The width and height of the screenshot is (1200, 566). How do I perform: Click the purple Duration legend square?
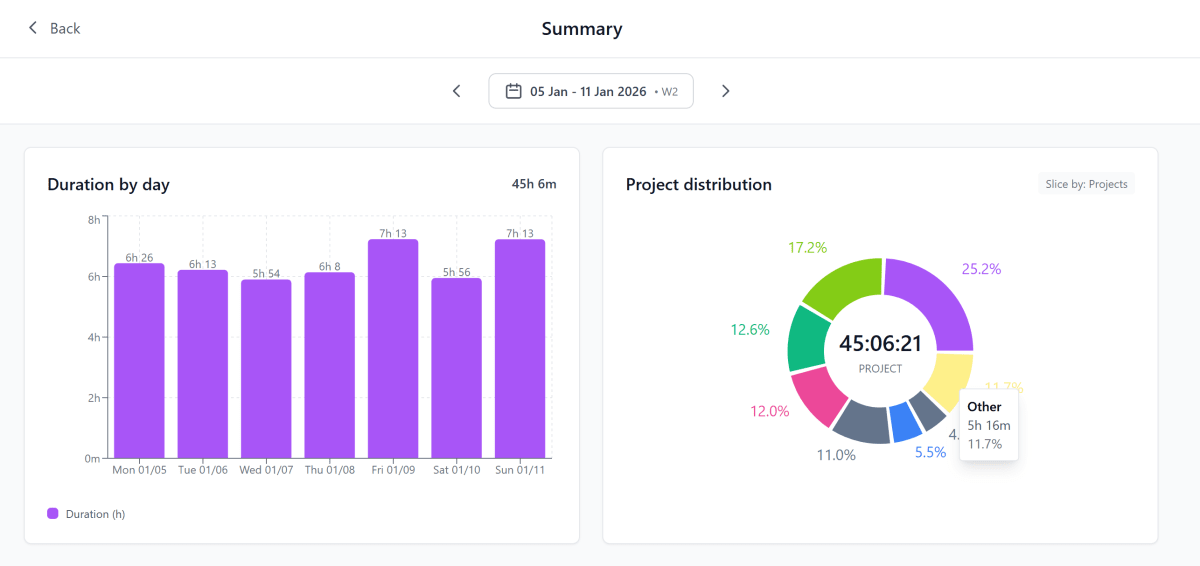pyautogui.click(x=53, y=513)
